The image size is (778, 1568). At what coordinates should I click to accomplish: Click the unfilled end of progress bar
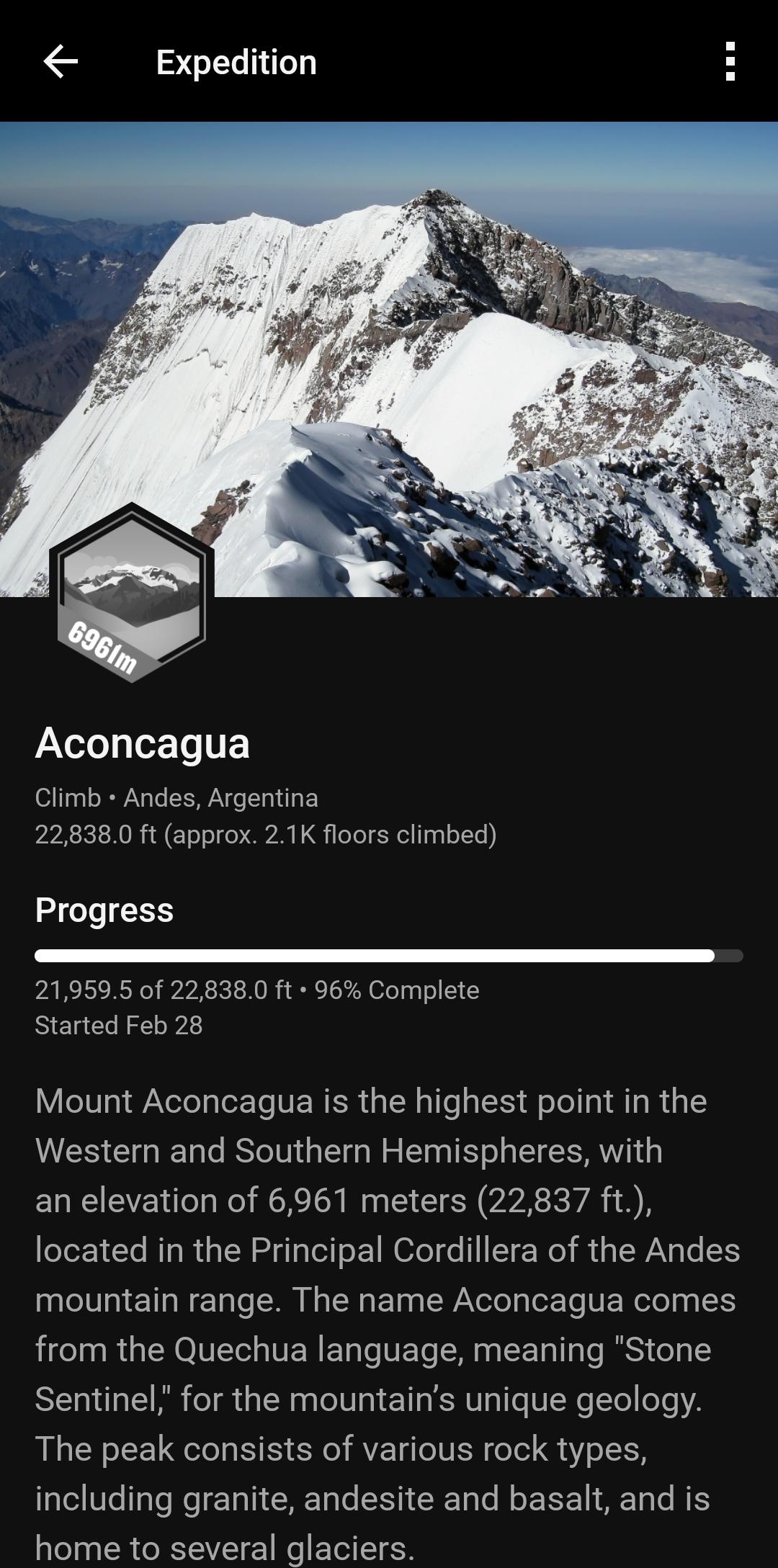pyautogui.click(x=729, y=956)
